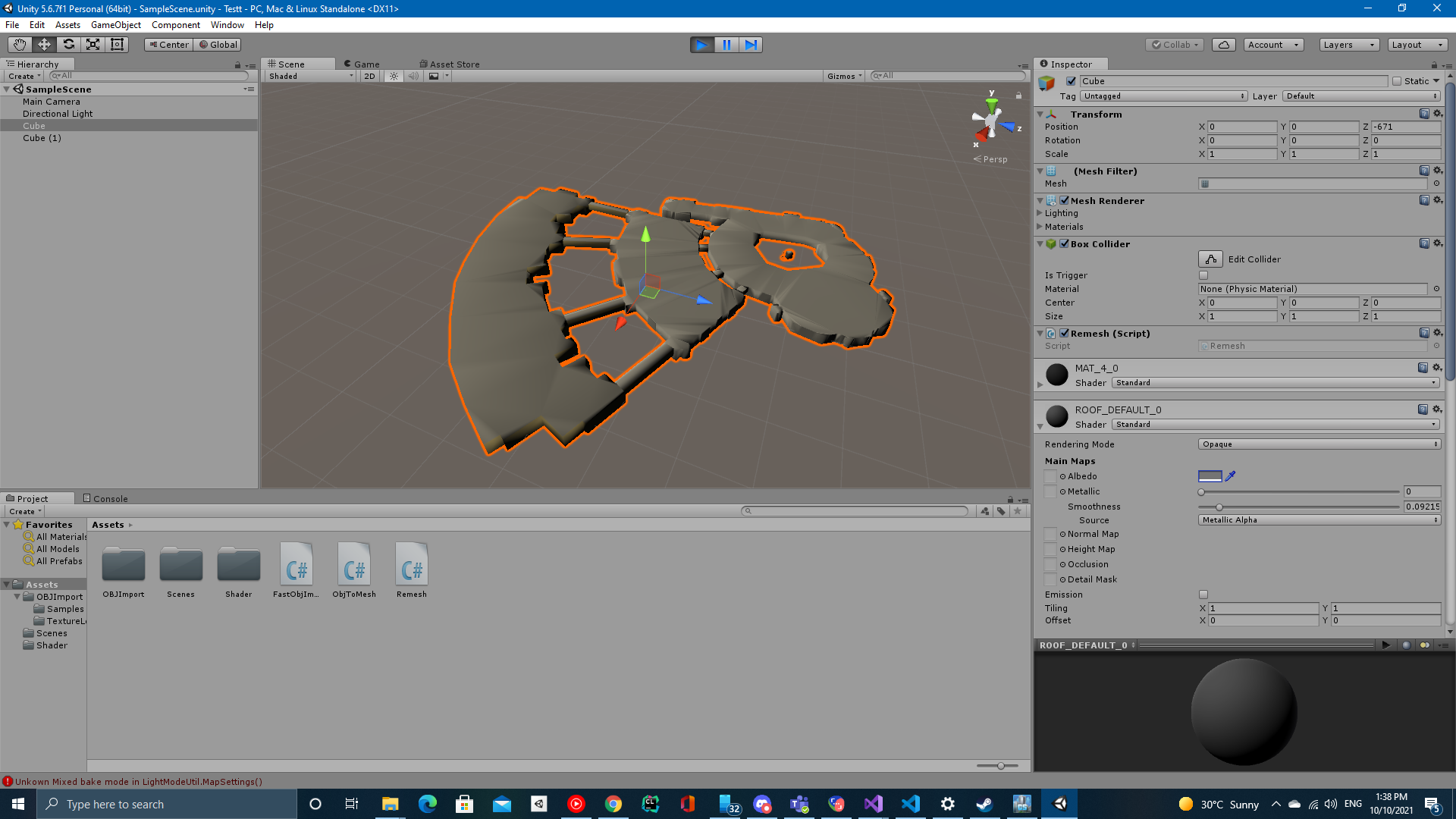Select the Rotate tool
1456x819 pixels.
pos(68,45)
